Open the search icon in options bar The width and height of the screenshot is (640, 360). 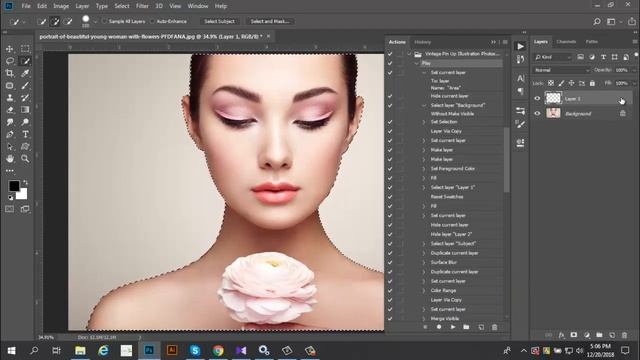(x=597, y=22)
